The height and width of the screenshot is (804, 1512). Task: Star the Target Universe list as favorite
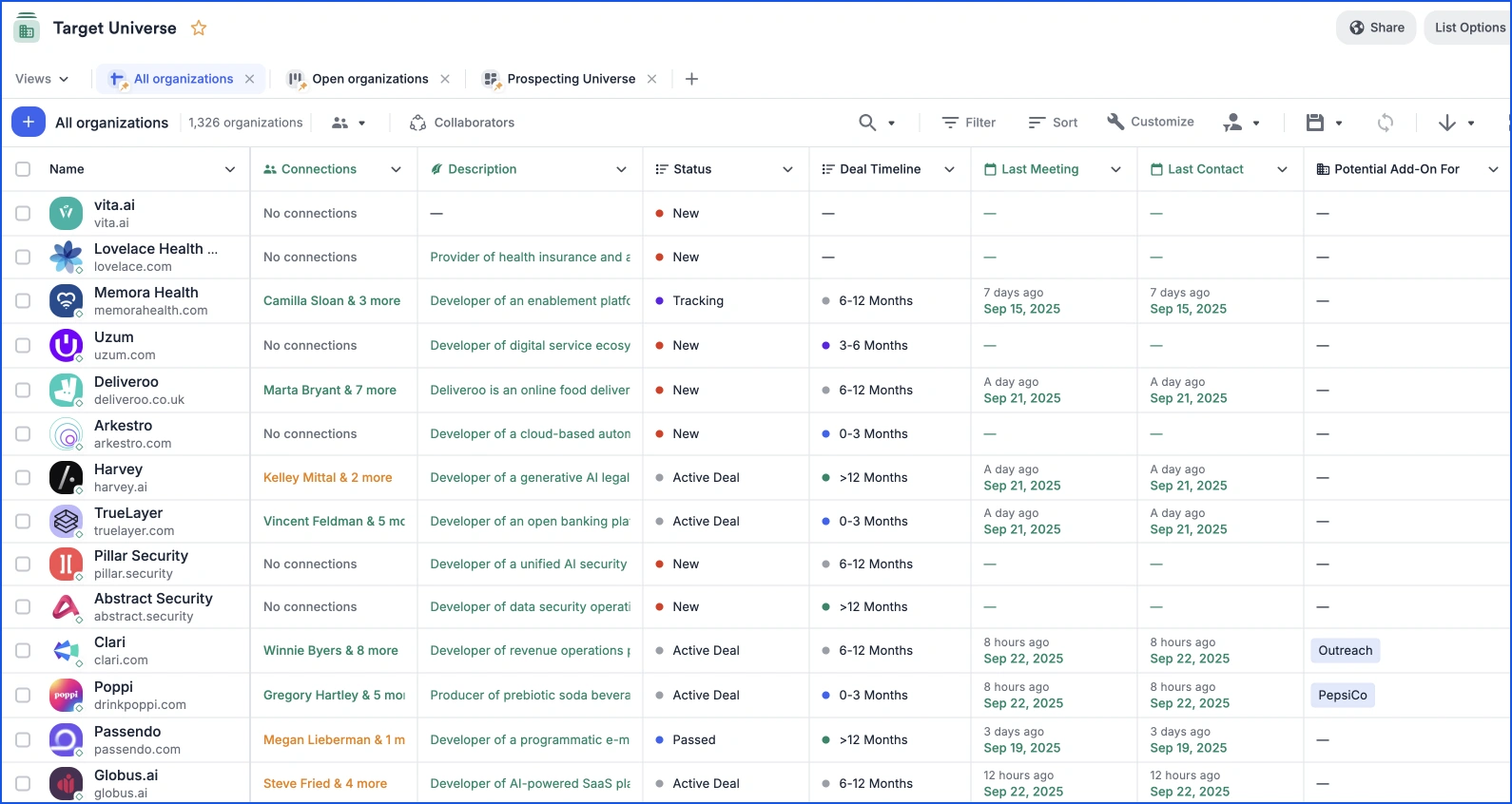199,29
